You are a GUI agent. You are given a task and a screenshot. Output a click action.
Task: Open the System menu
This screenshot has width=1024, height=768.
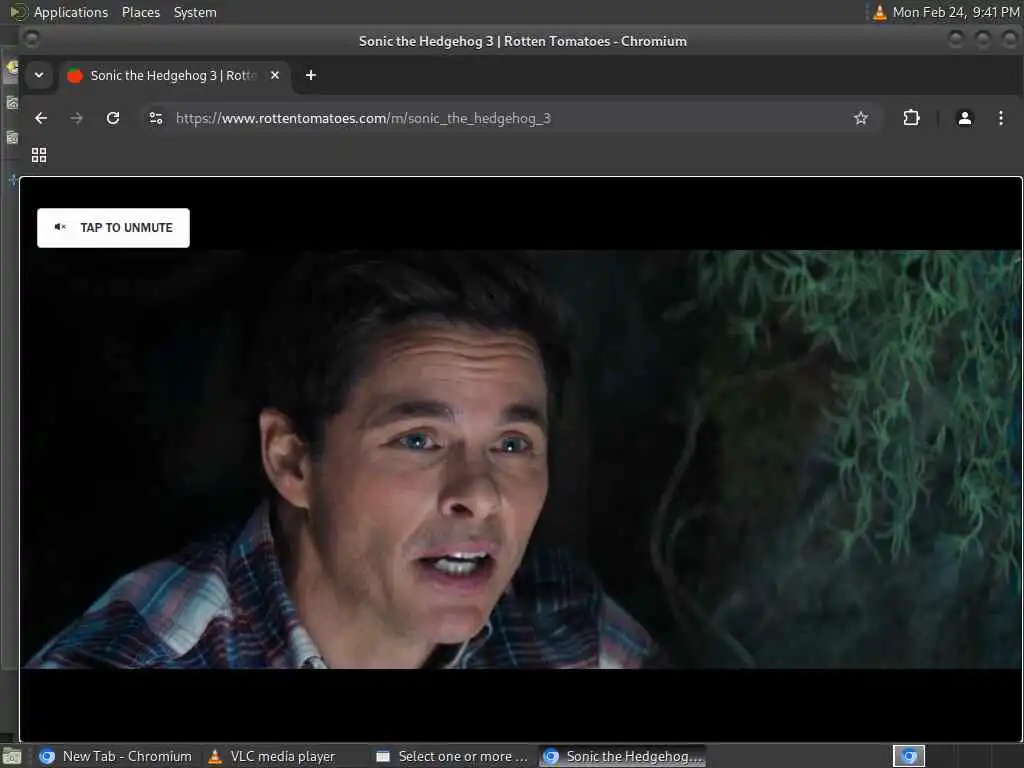[x=195, y=12]
